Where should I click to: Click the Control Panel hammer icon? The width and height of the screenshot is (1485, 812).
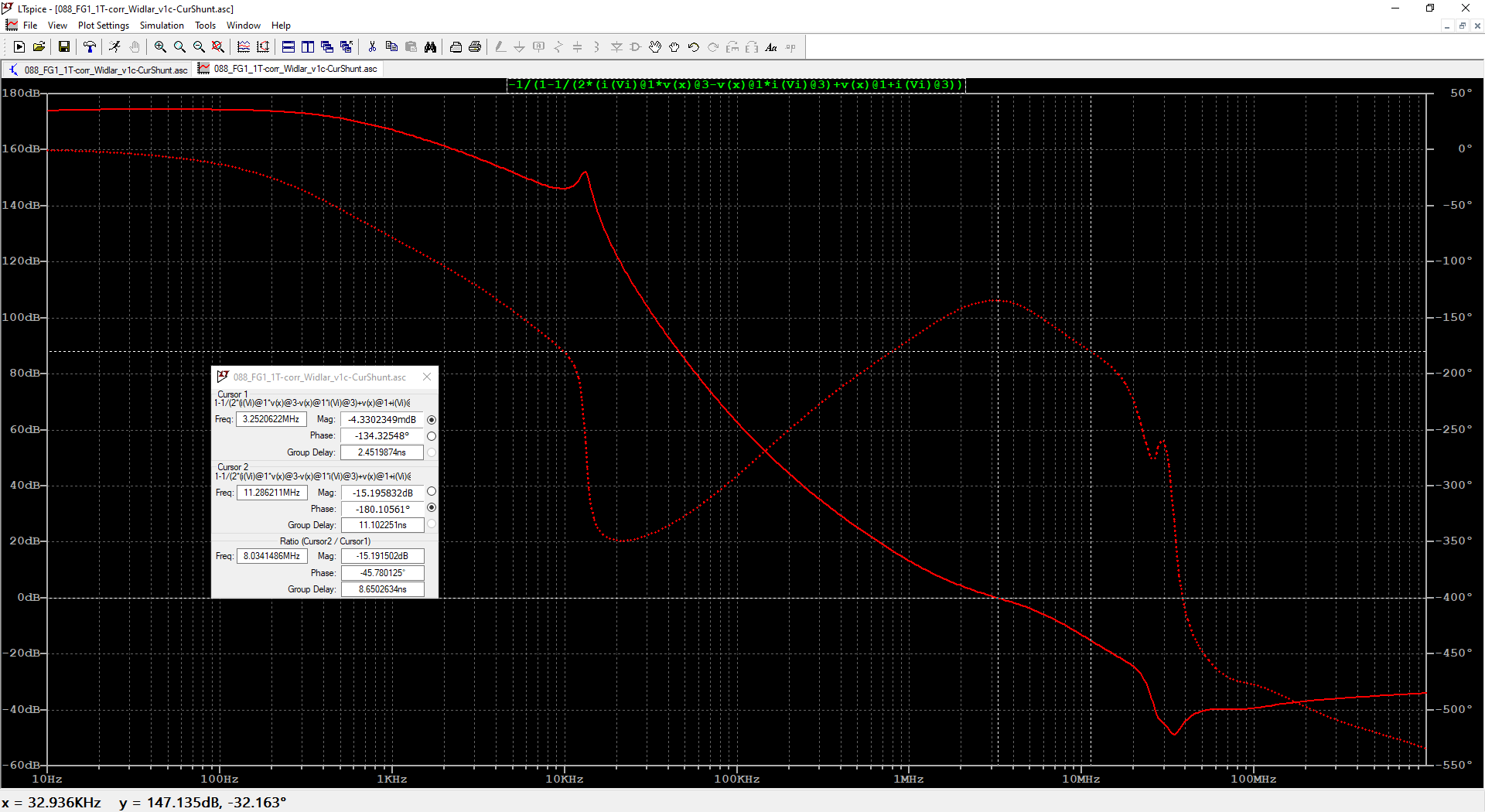pyautogui.click(x=90, y=47)
